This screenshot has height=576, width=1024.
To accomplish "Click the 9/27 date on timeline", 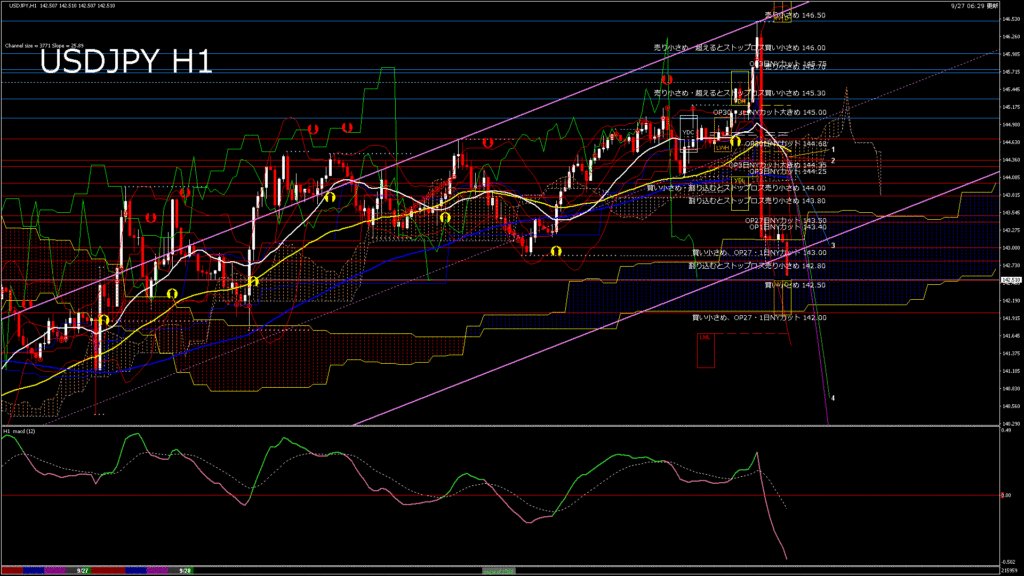I will pyautogui.click(x=84, y=570).
